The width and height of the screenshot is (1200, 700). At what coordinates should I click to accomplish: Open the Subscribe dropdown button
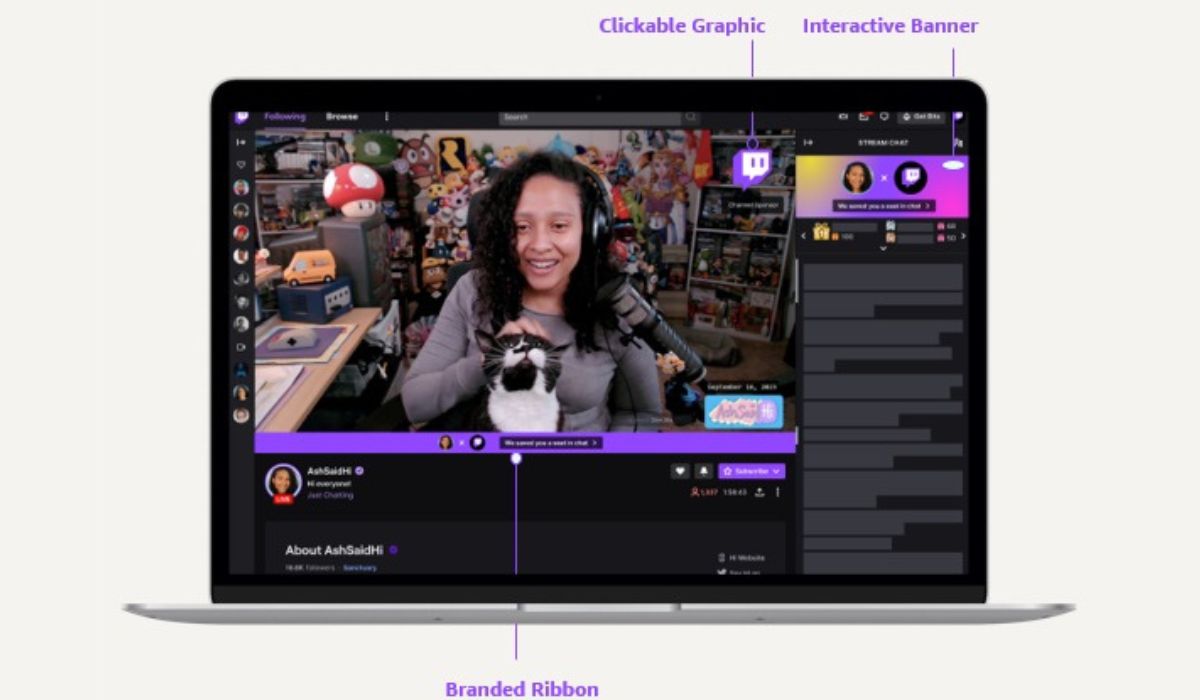coord(752,471)
